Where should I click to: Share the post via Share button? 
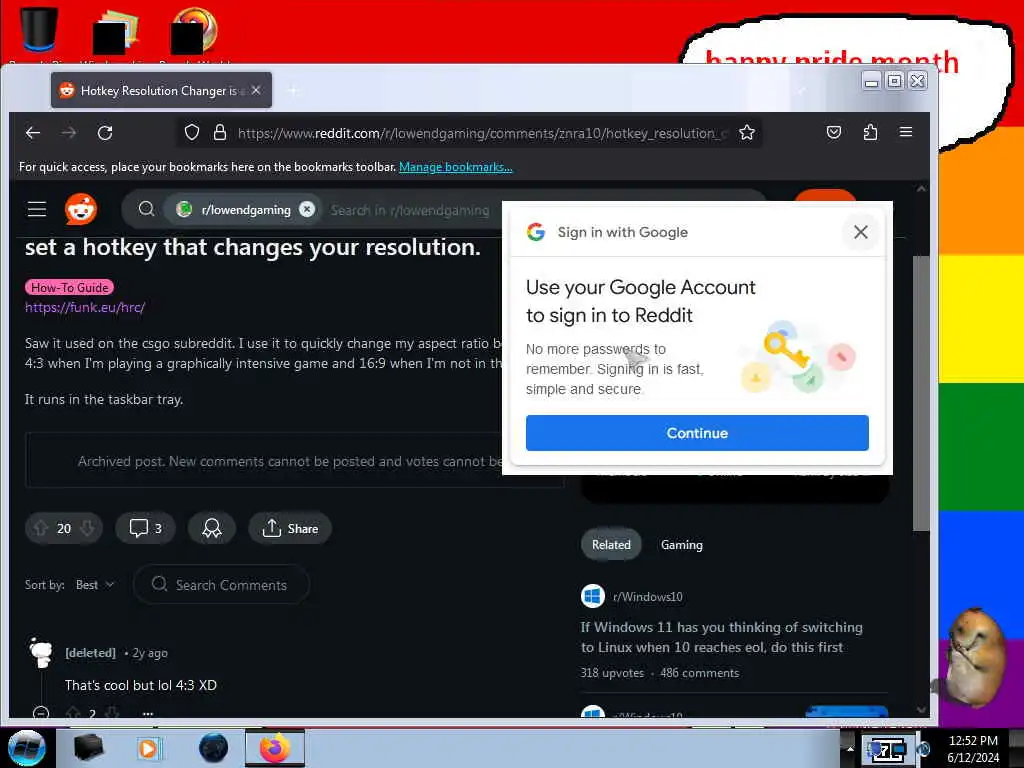click(290, 528)
